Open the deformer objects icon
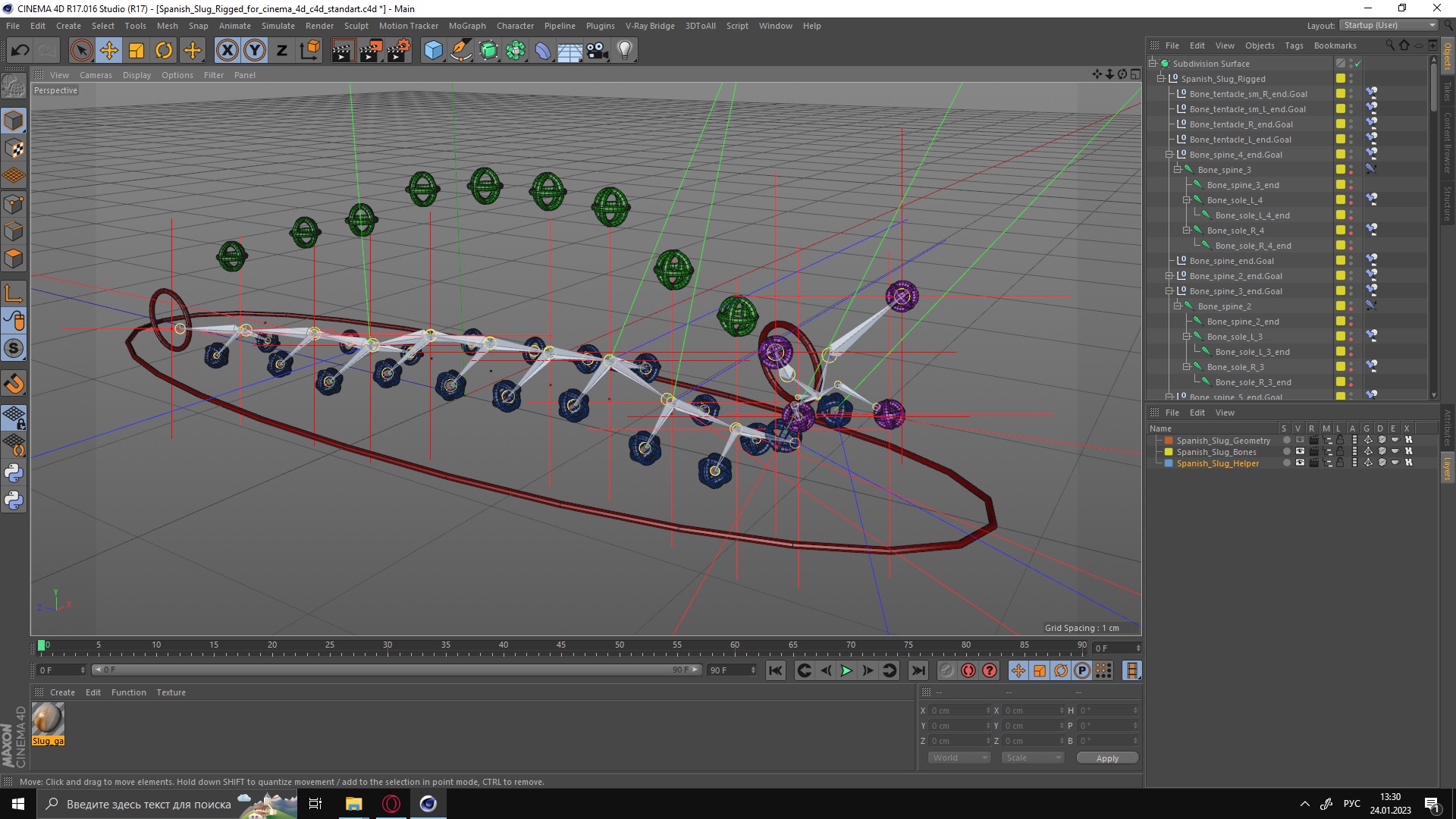The height and width of the screenshot is (819, 1456). [x=543, y=51]
